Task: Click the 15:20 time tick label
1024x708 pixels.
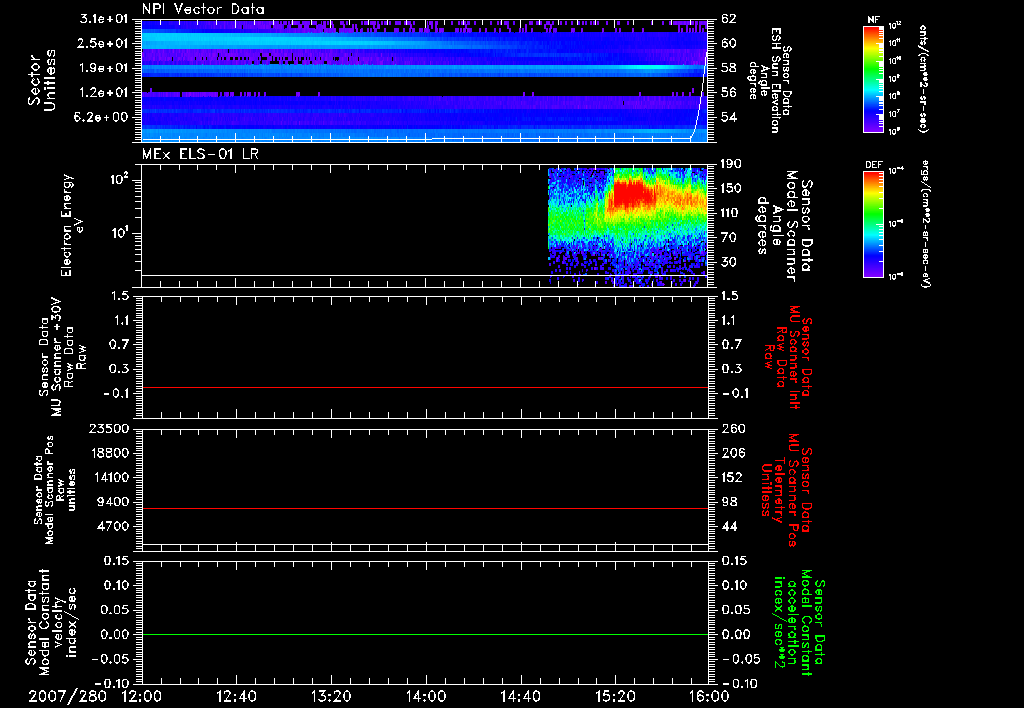Action: pyautogui.click(x=615, y=697)
